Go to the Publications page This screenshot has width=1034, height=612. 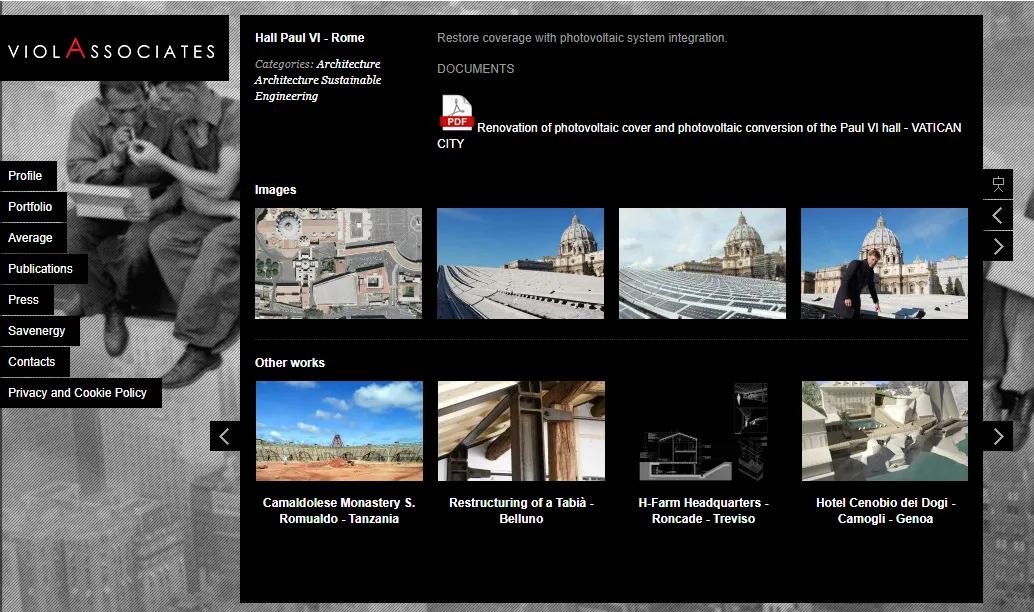coord(41,269)
